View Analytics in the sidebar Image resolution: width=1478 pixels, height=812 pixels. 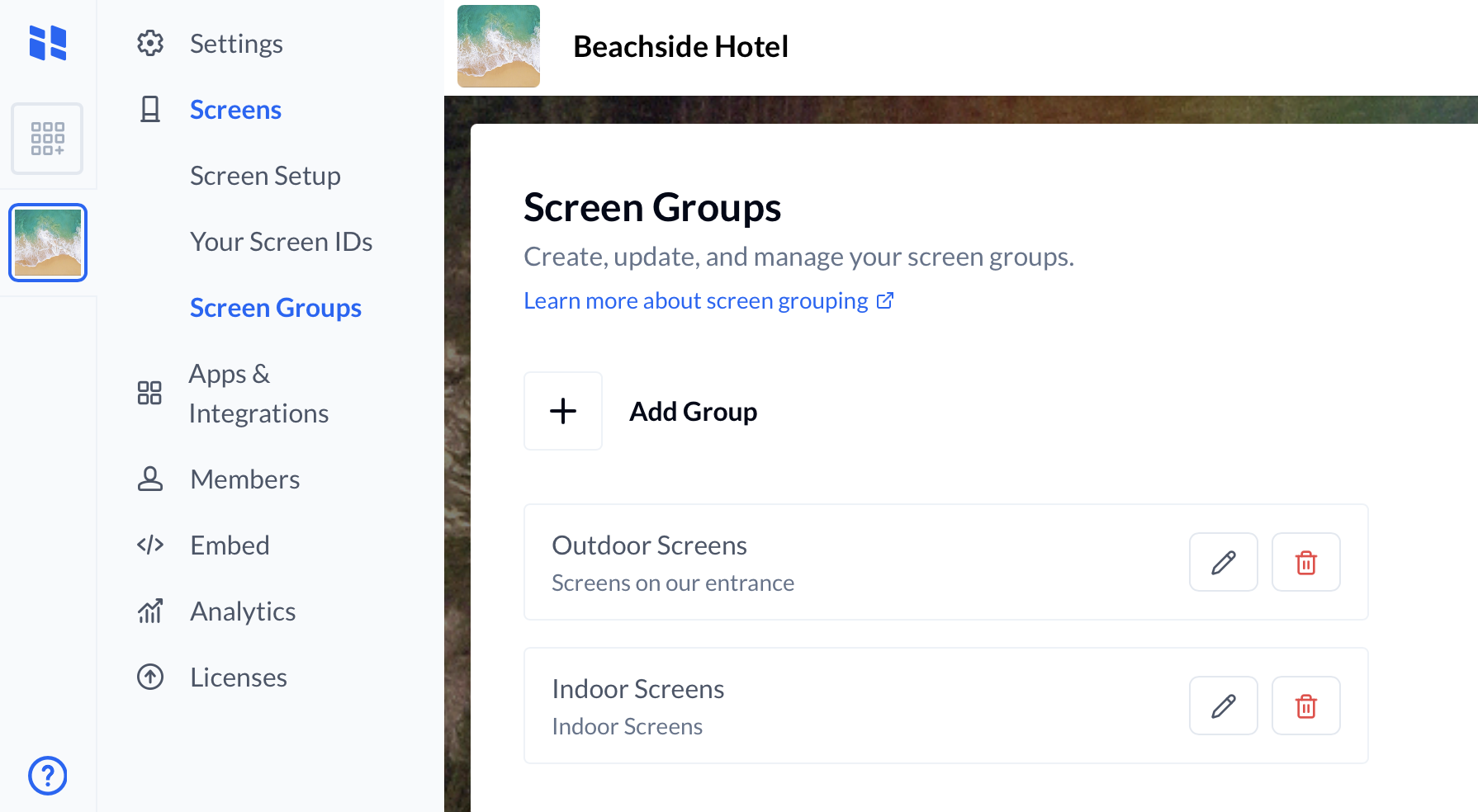click(243, 611)
